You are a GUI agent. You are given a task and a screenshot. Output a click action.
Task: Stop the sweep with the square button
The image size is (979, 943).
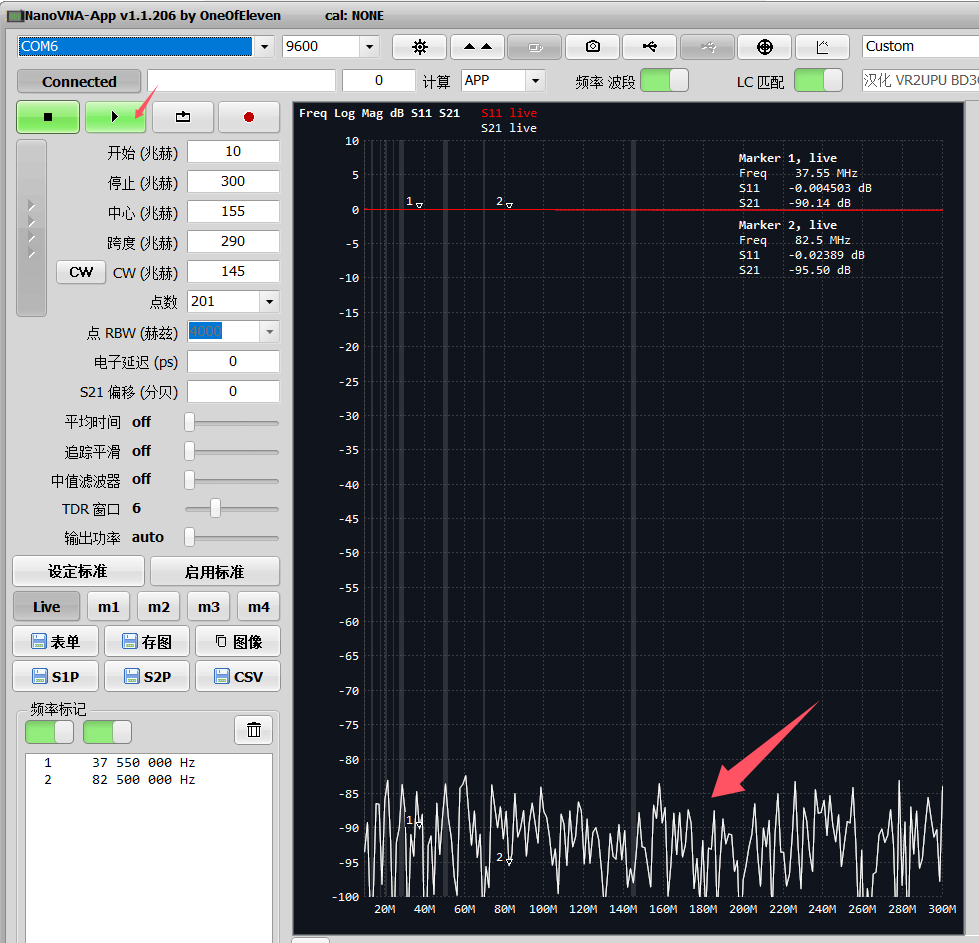point(48,117)
